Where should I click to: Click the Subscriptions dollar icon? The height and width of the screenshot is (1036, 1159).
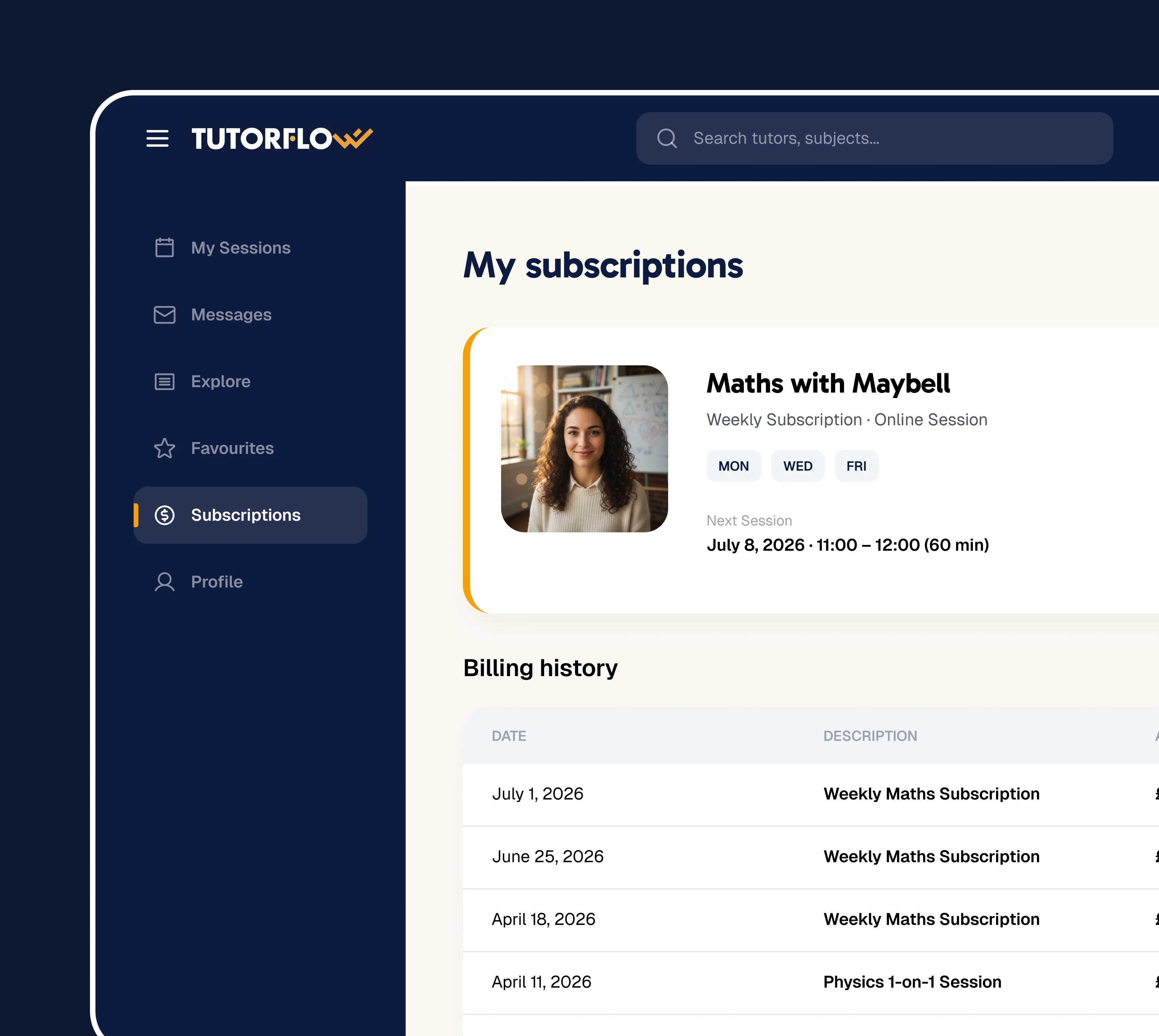(165, 515)
